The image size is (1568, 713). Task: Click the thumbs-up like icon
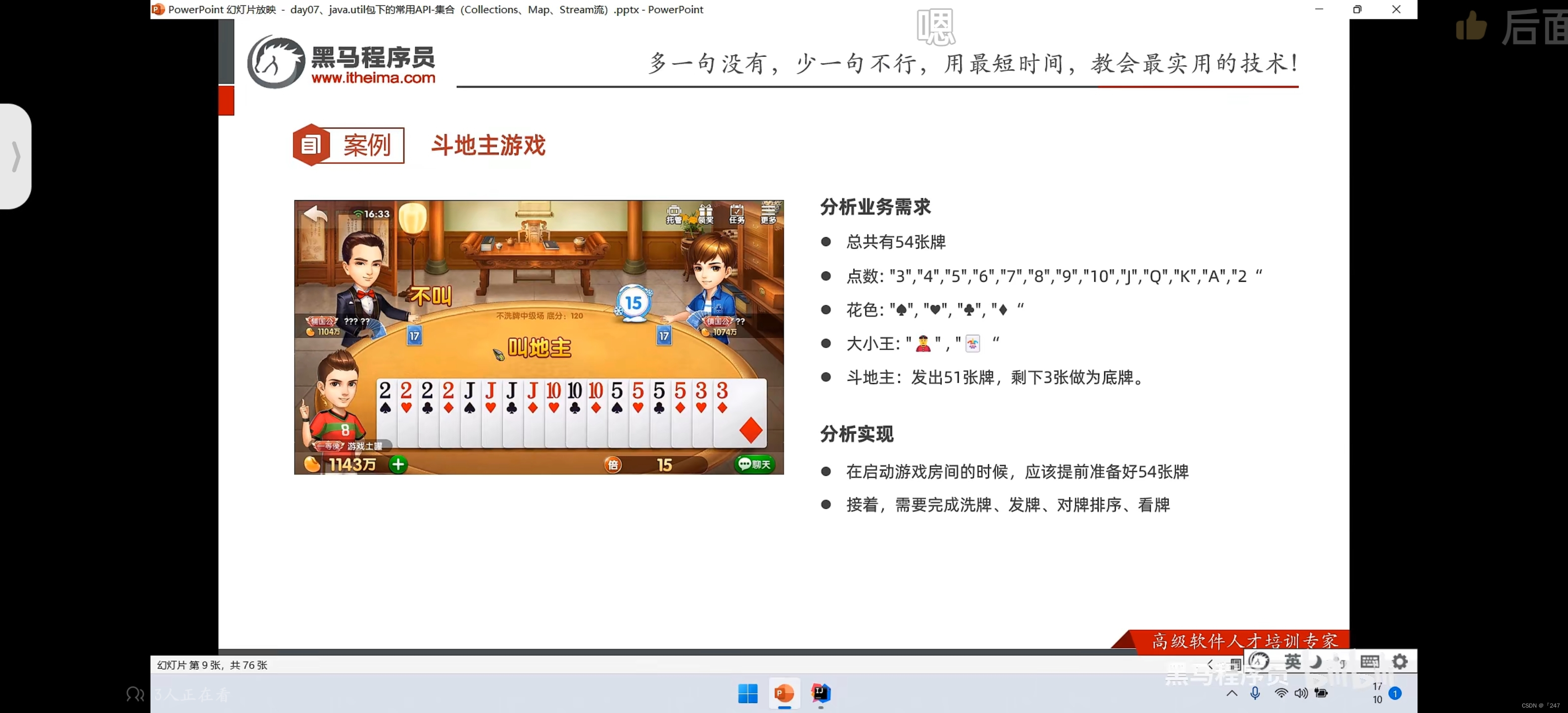pos(1471,26)
